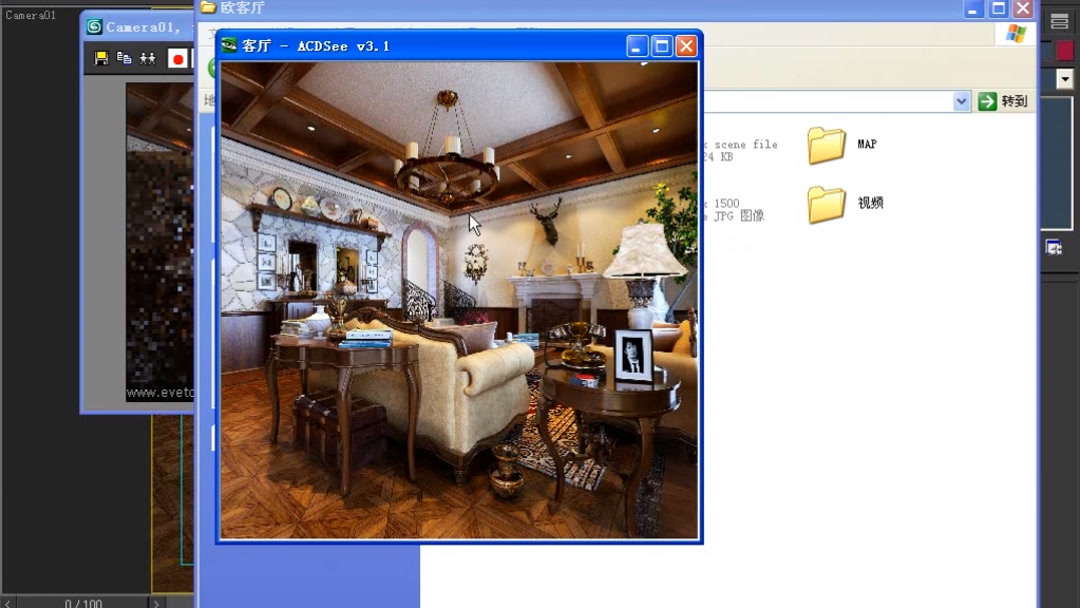Viewport: 1080px width, 608px height.
Task: Open the MAP folder
Action: pyautogui.click(x=826, y=145)
